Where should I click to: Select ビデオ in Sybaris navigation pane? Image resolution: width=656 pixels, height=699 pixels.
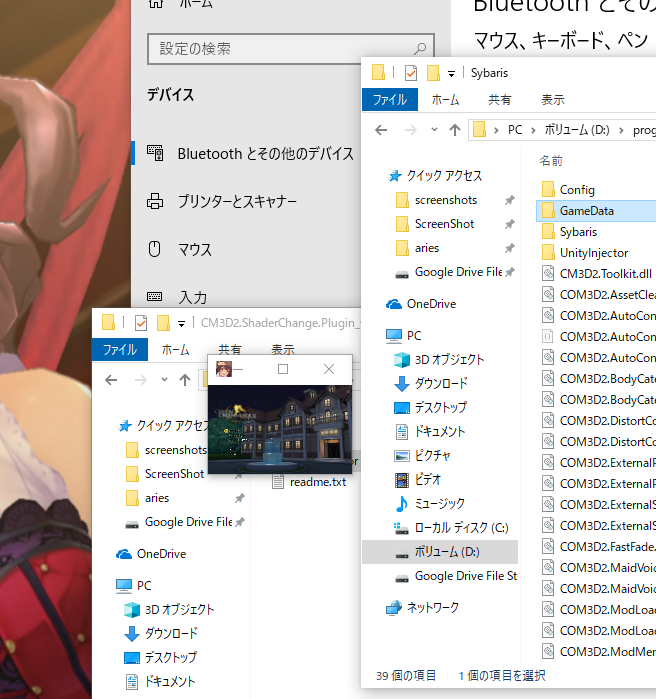[x=428, y=480]
